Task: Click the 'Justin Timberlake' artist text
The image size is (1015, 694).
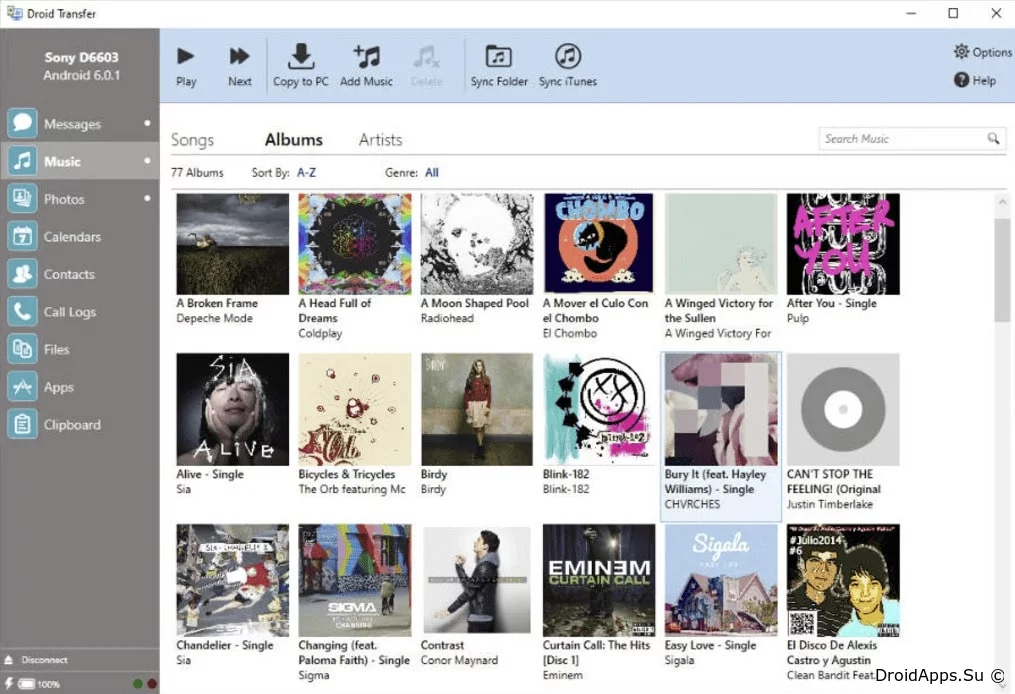Action: [x=830, y=504]
